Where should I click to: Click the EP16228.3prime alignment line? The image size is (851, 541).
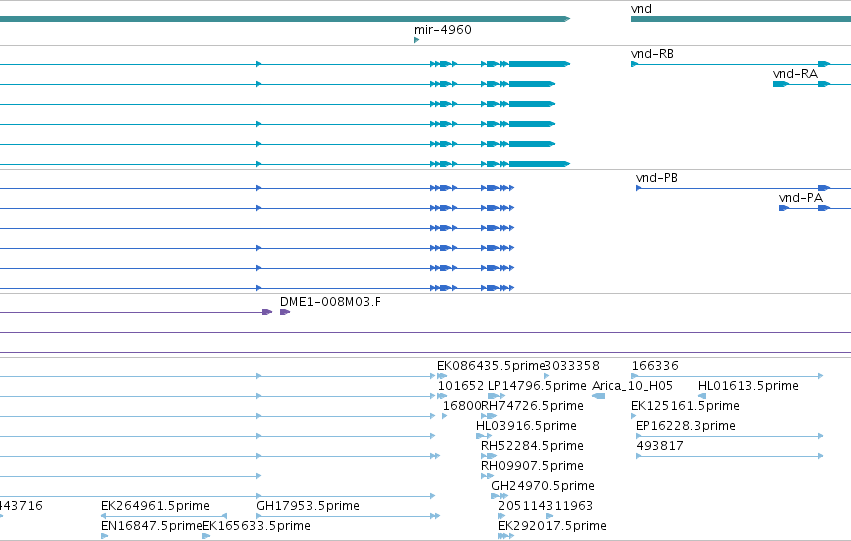(x=729, y=436)
